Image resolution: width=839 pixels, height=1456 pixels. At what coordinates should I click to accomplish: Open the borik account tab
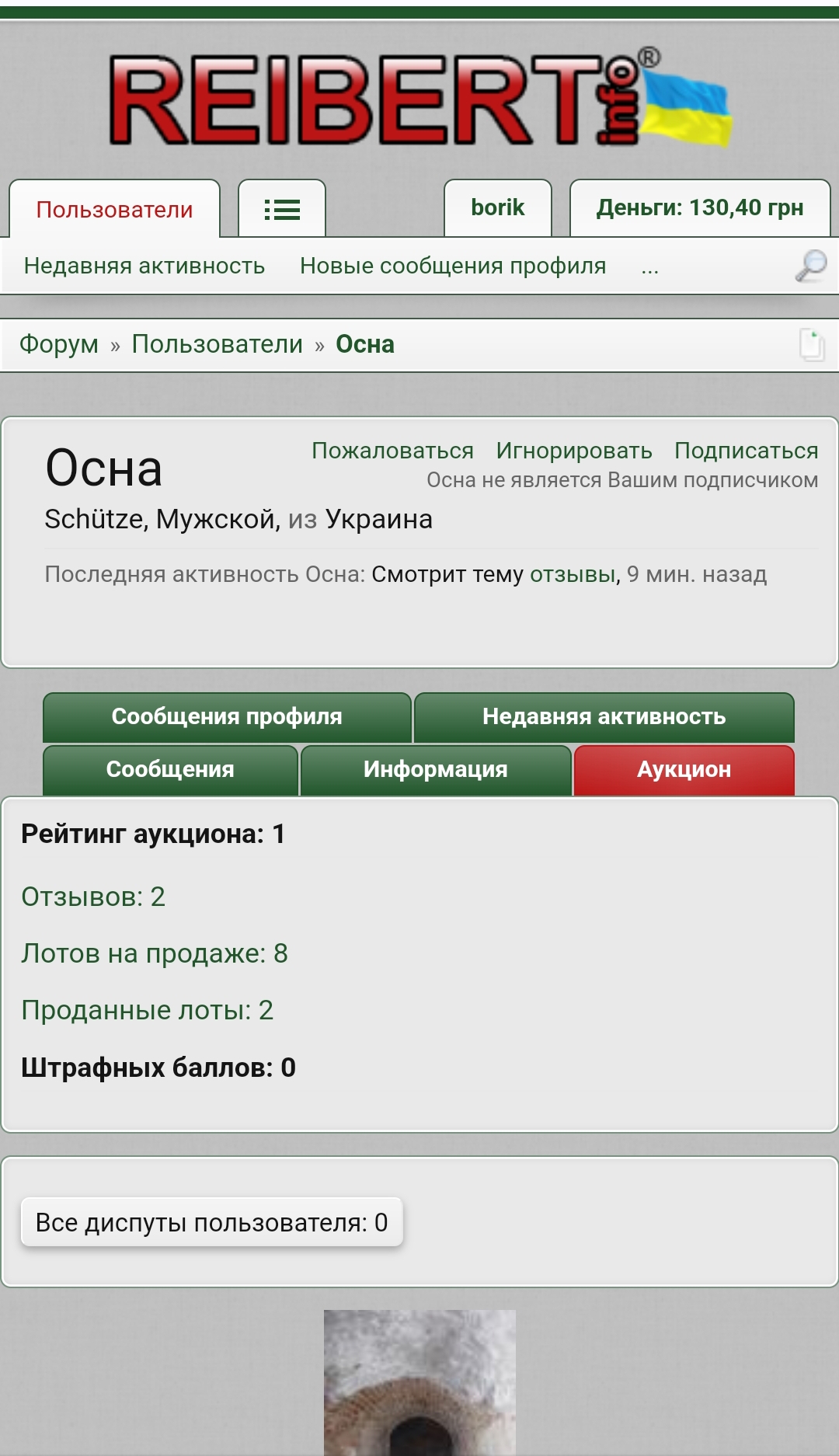point(498,207)
